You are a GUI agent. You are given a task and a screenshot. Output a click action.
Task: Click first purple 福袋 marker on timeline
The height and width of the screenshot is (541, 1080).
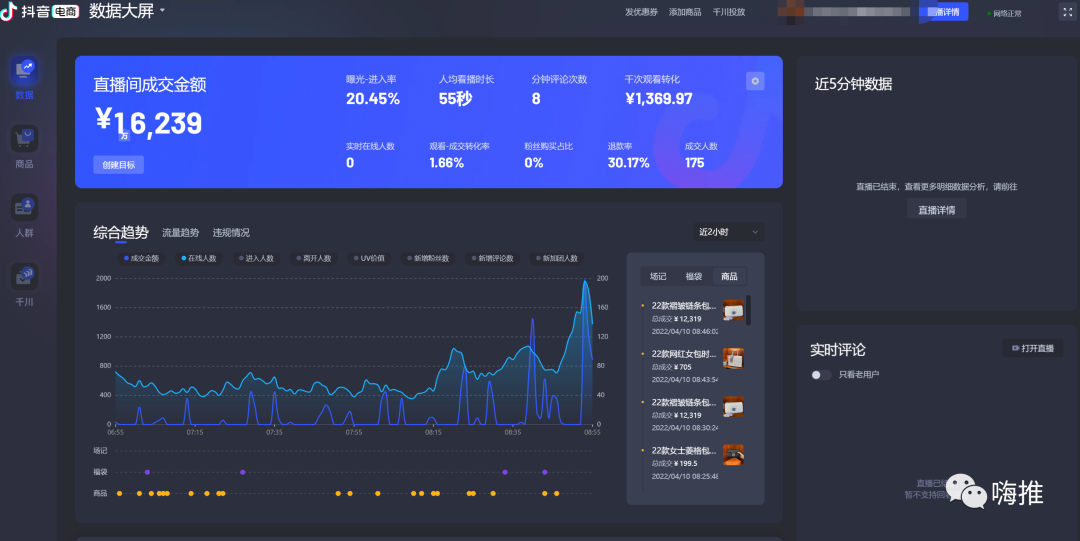147,472
